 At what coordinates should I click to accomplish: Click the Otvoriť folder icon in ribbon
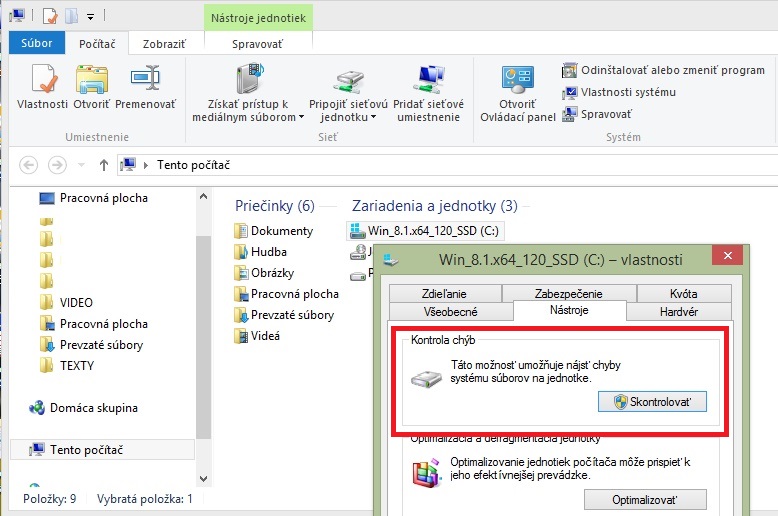(92, 86)
